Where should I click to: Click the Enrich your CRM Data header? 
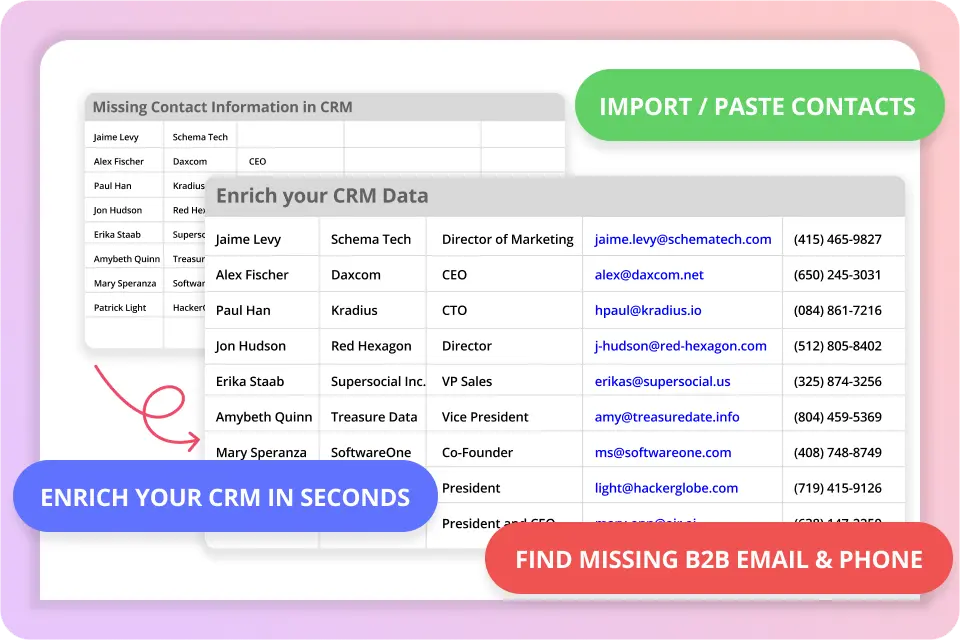pyautogui.click(x=322, y=196)
